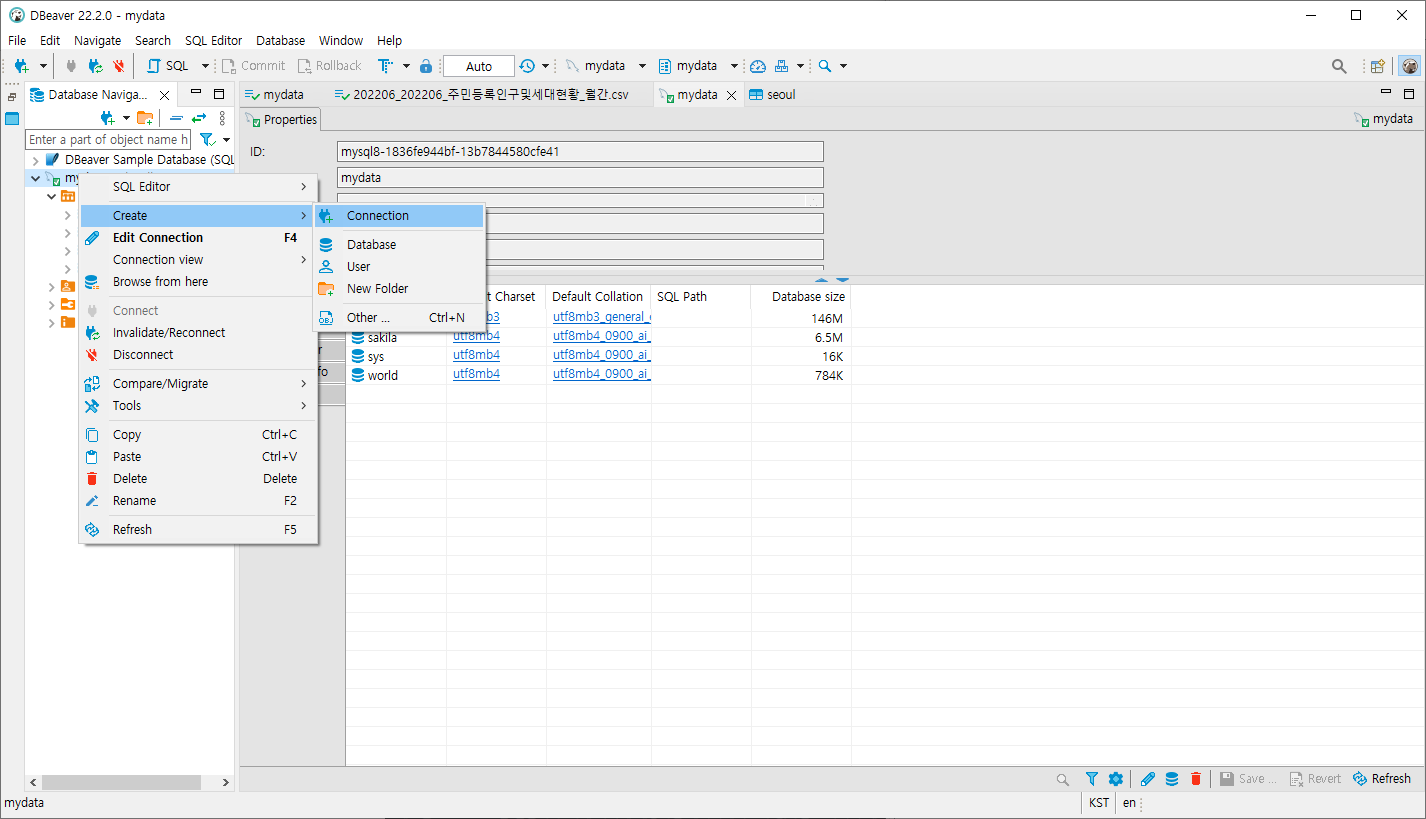Click the Database size column header
This screenshot has width=1426, height=819.
[801, 297]
